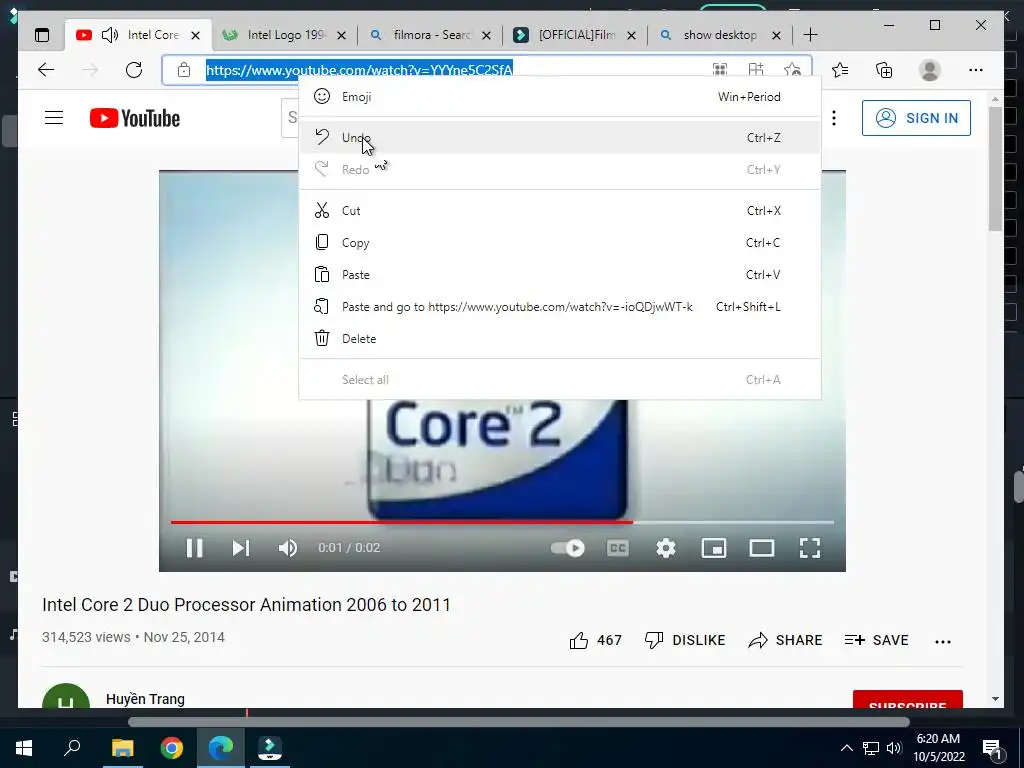Open the YouTube hamburger guide menu
The width and height of the screenshot is (1024, 768).
[54, 118]
